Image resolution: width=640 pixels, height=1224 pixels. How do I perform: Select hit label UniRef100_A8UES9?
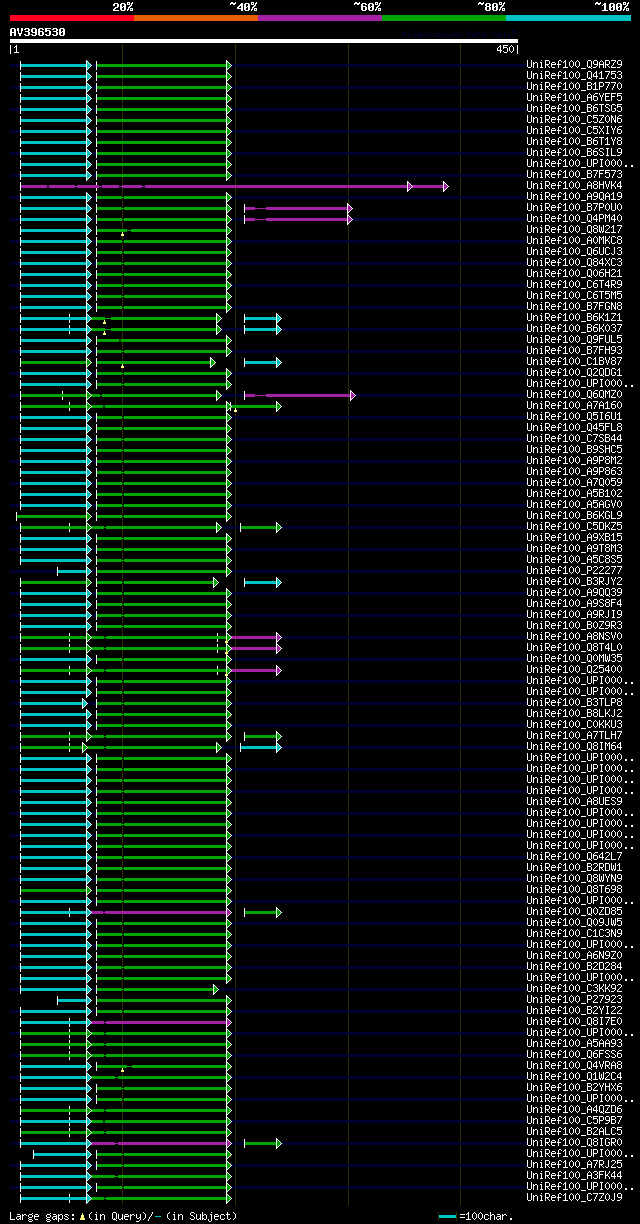[x=574, y=802]
